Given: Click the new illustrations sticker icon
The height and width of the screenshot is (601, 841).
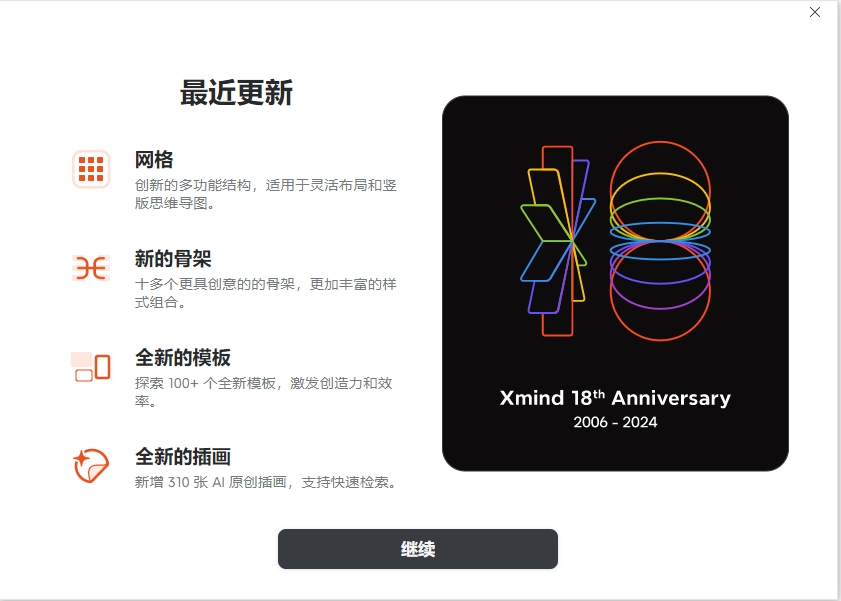Looking at the screenshot, I should (91, 465).
